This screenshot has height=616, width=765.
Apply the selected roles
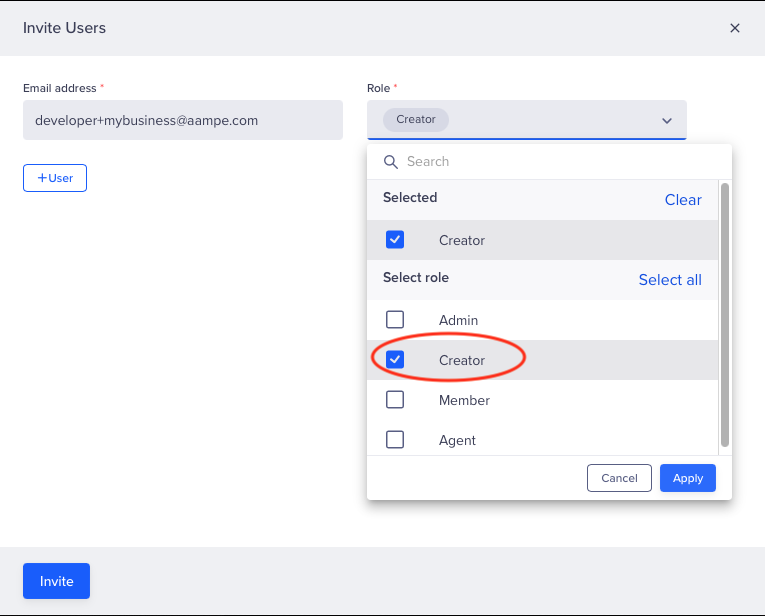pos(688,478)
